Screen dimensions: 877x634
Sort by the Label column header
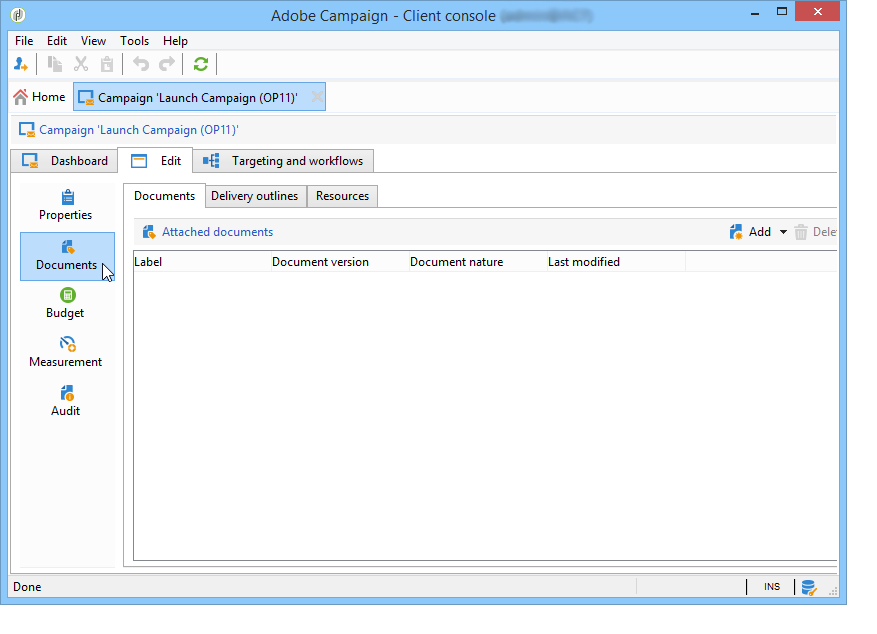click(202, 262)
